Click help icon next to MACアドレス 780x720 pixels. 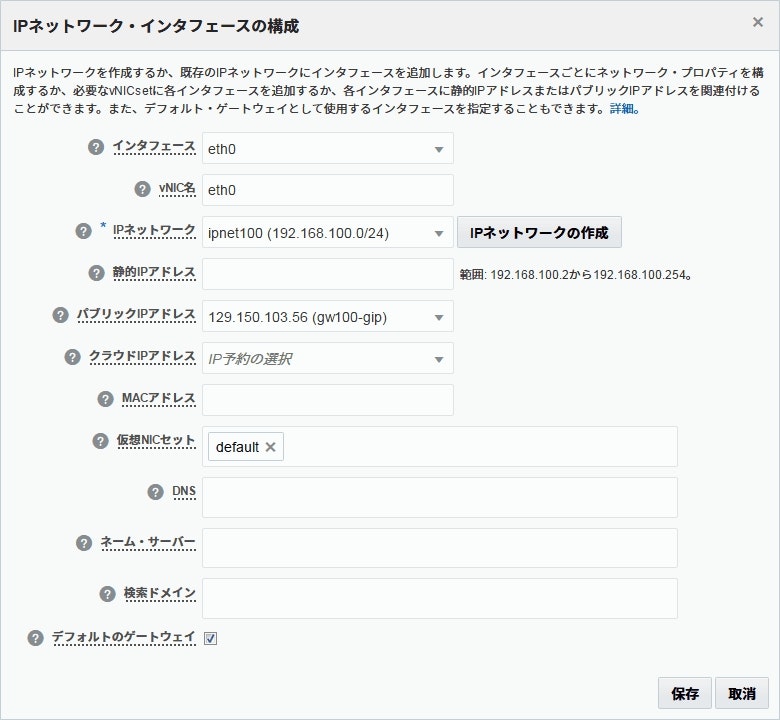(105, 399)
